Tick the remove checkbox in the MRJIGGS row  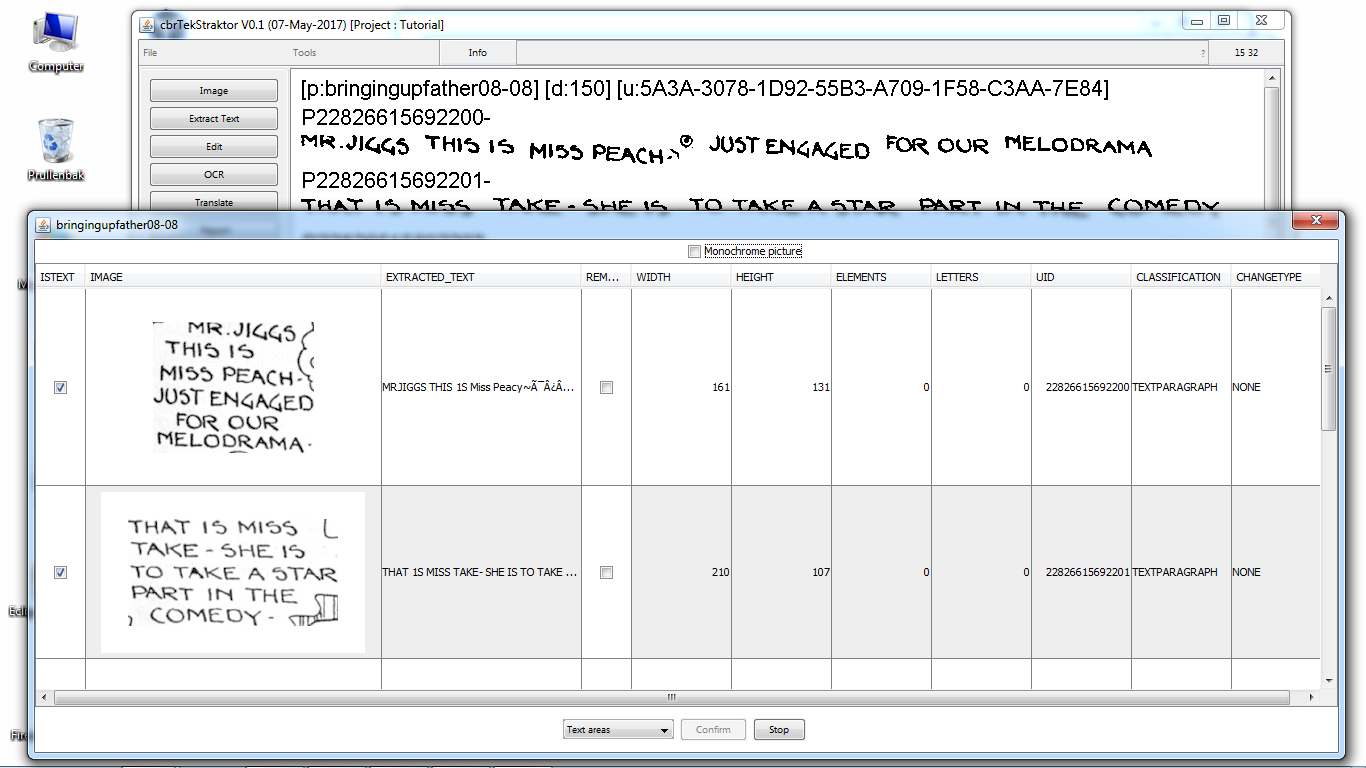[606, 387]
